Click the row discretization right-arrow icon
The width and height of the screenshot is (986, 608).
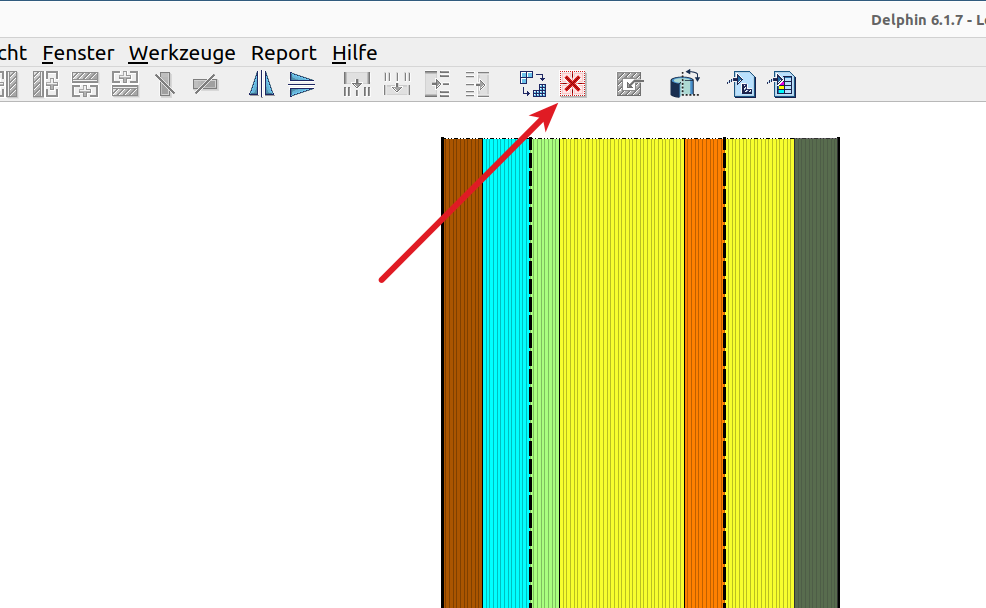coord(437,84)
